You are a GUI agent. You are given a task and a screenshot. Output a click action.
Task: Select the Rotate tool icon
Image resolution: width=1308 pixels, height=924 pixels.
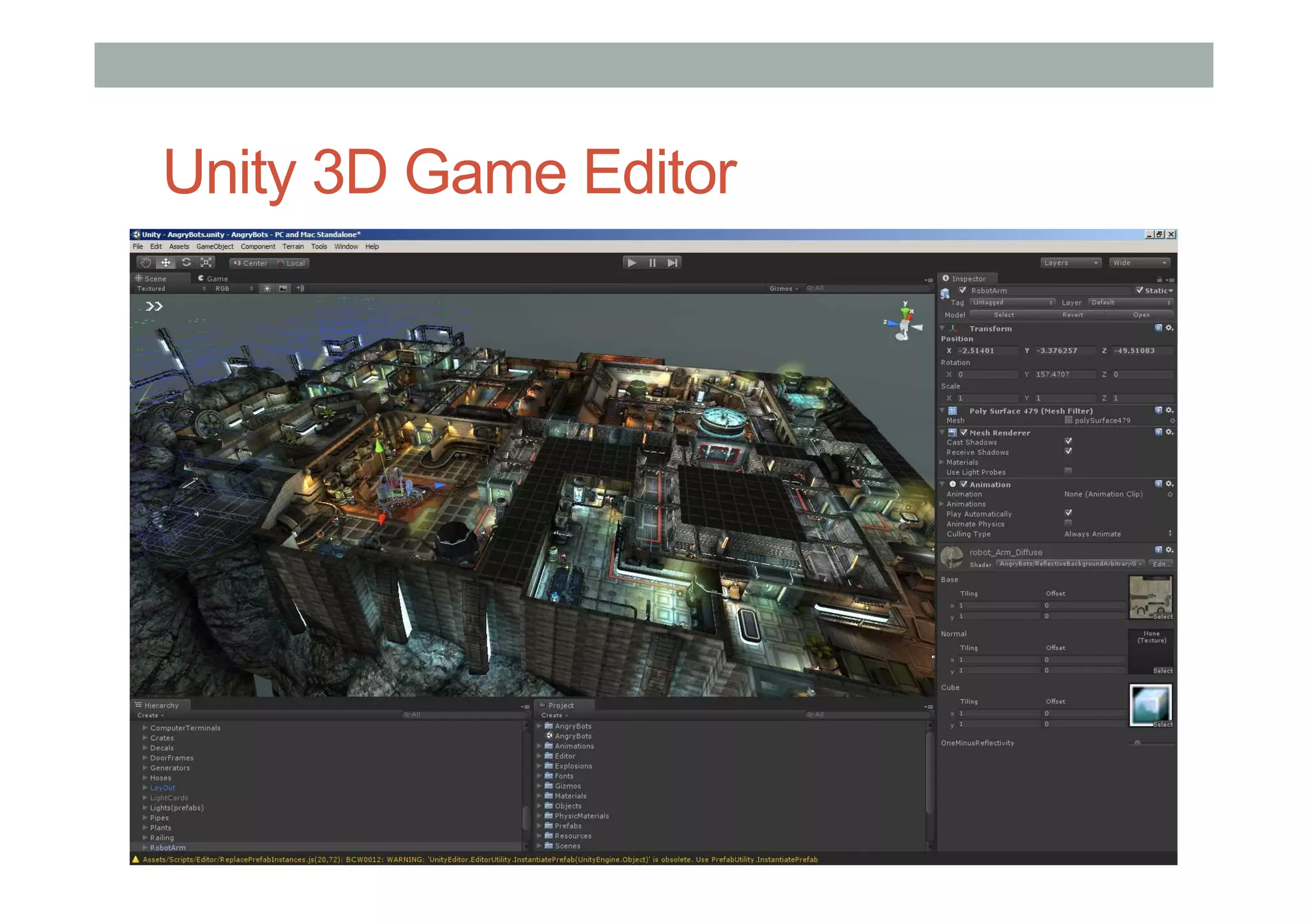(x=186, y=262)
